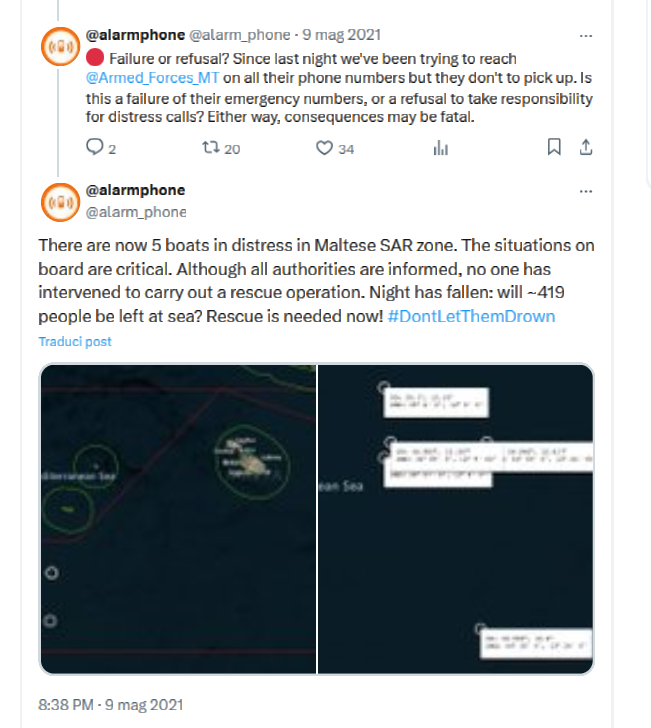Open @alarm_phone handle under main tweet name
Viewport: 651px width, 728px height.
coord(136,211)
